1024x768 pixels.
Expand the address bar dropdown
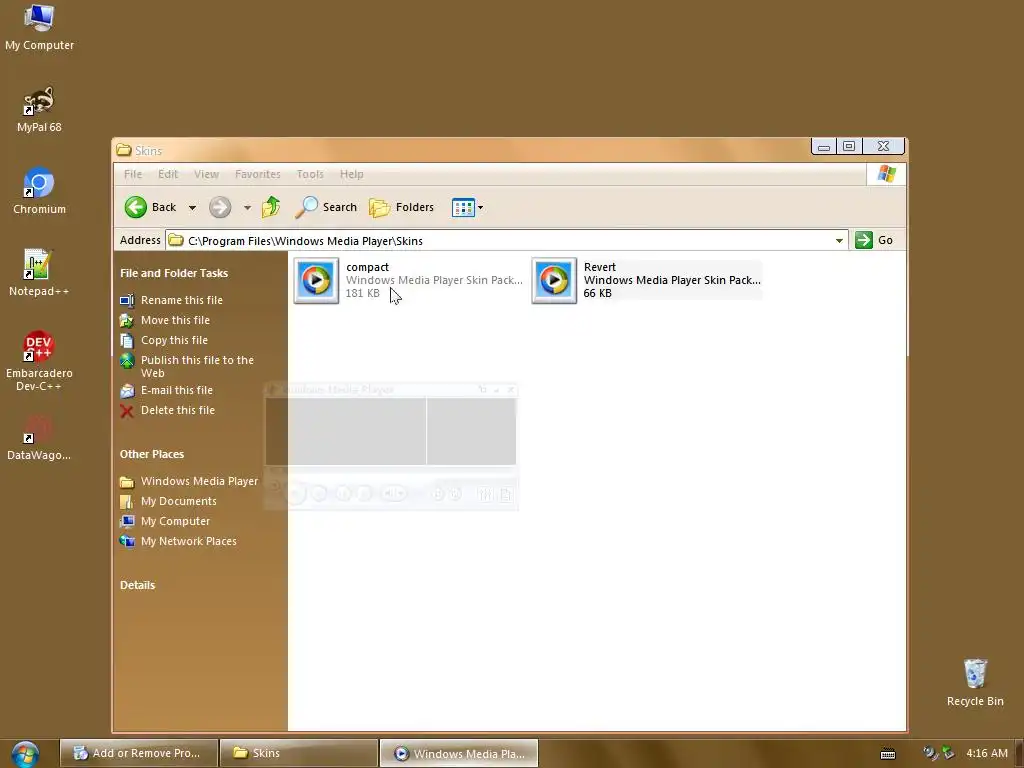[839, 240]
